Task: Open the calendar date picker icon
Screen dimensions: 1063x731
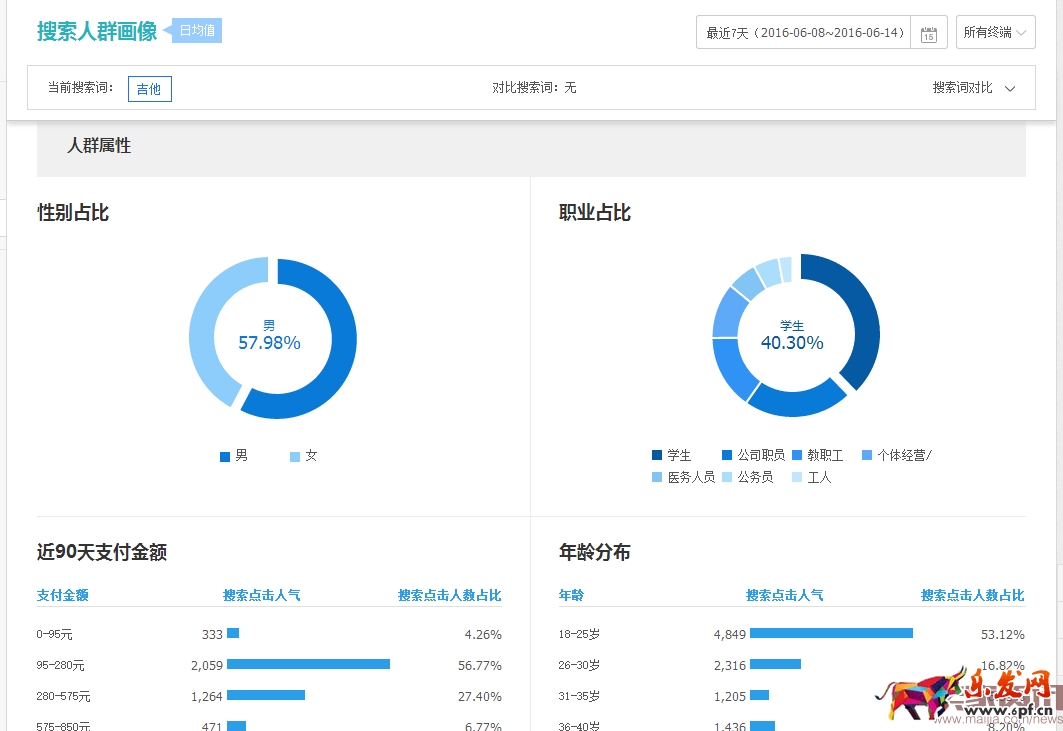Action: click(929, 33)
